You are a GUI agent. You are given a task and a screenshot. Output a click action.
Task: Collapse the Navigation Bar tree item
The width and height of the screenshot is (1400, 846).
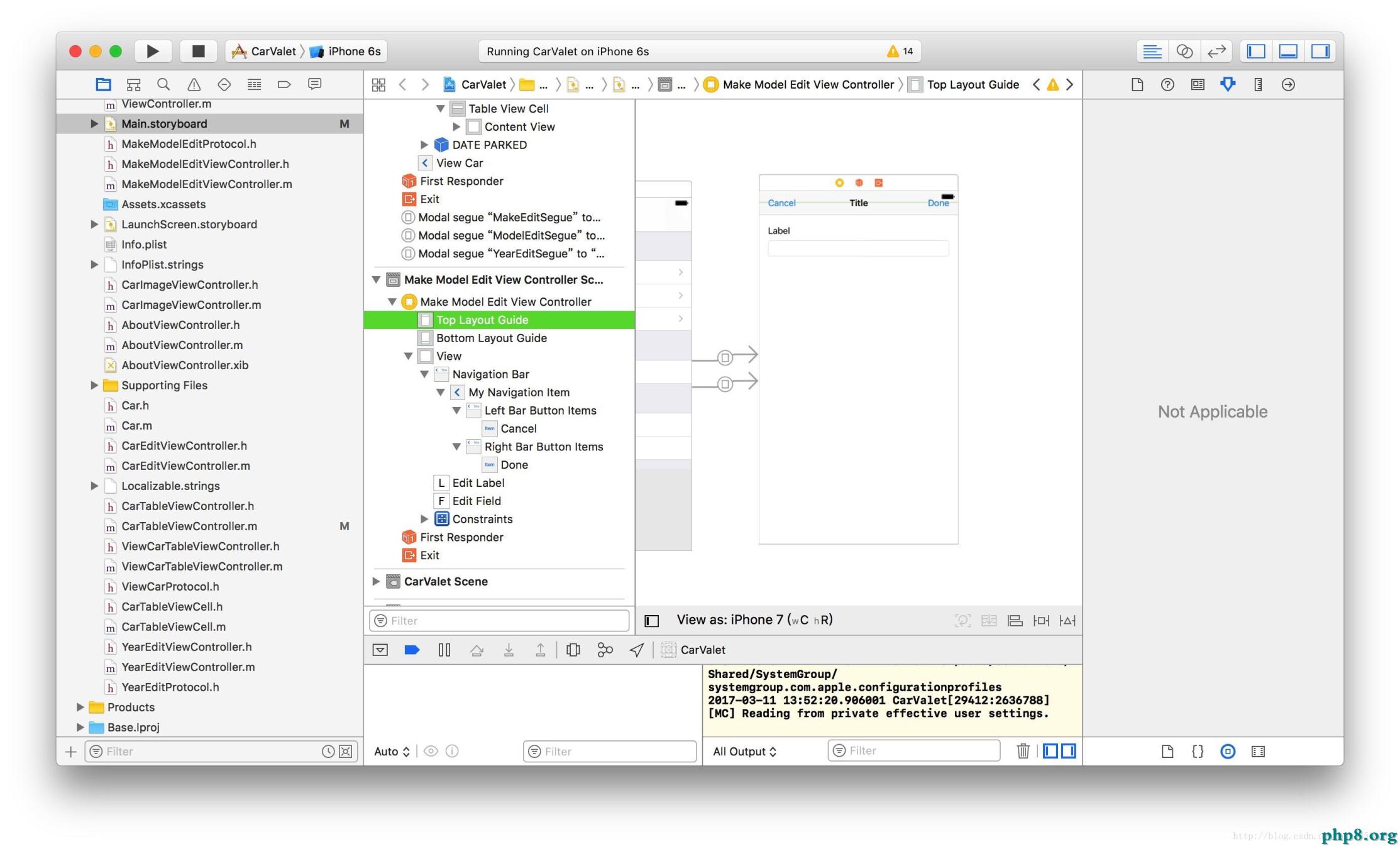pyautogui.click(x=424, y=374)
